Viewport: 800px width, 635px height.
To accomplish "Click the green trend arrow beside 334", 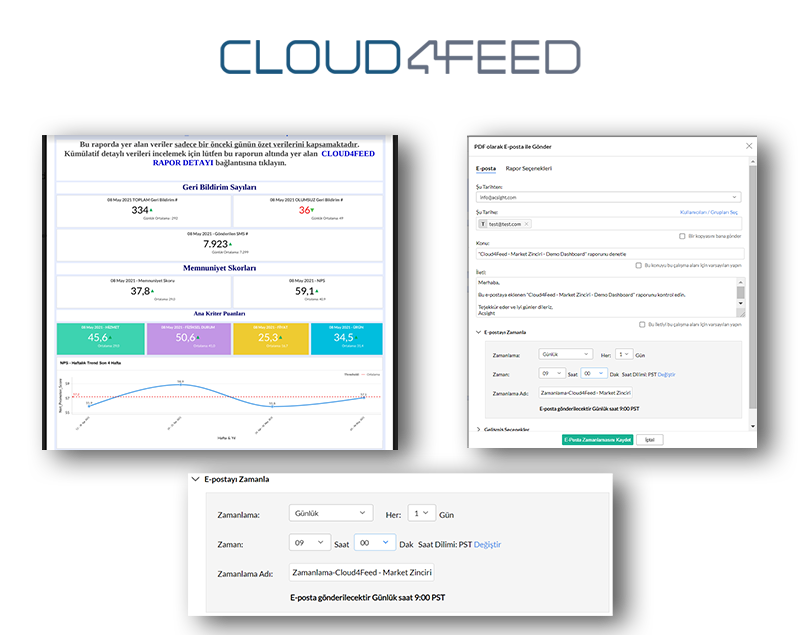I will click(151, 211).
